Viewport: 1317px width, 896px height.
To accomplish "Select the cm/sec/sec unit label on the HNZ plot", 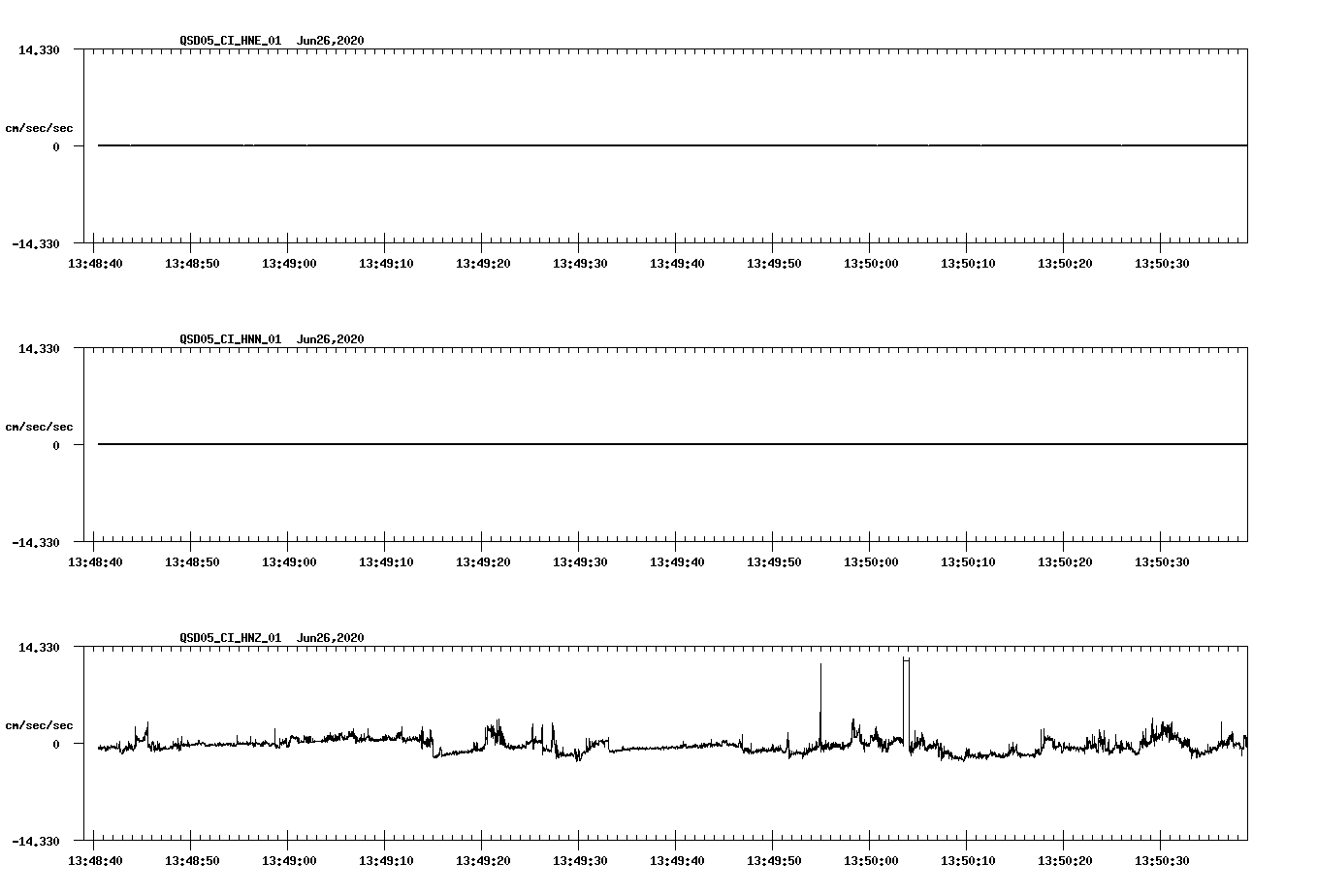I will click(x=39, y=726).
